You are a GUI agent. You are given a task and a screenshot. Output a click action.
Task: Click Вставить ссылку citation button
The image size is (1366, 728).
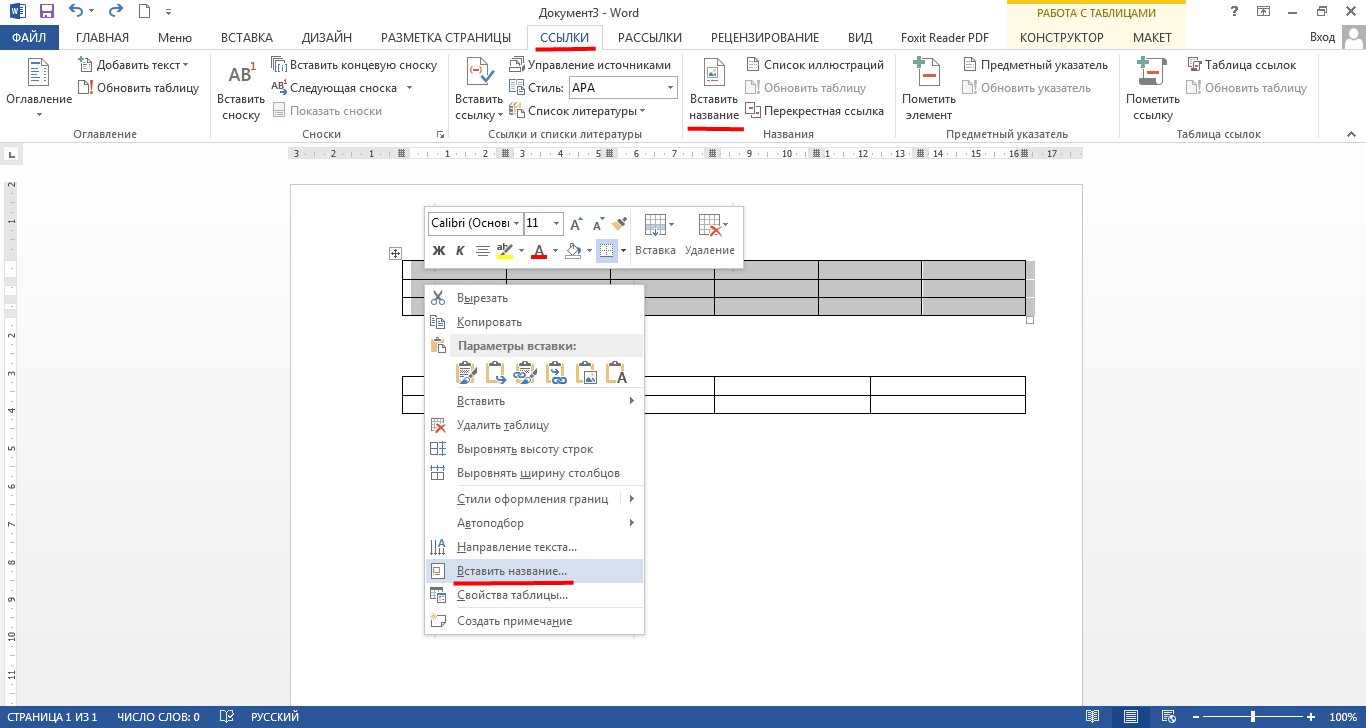pyautogui.click(x=479, y=89)
